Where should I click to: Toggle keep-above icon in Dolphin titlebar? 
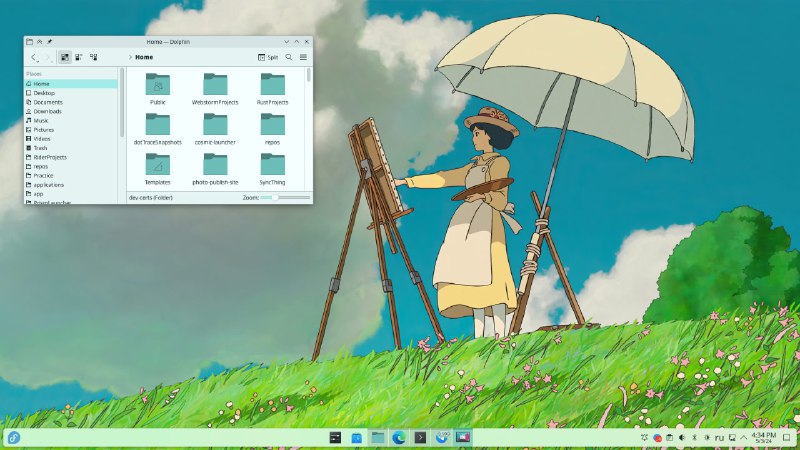click(40, 42)
